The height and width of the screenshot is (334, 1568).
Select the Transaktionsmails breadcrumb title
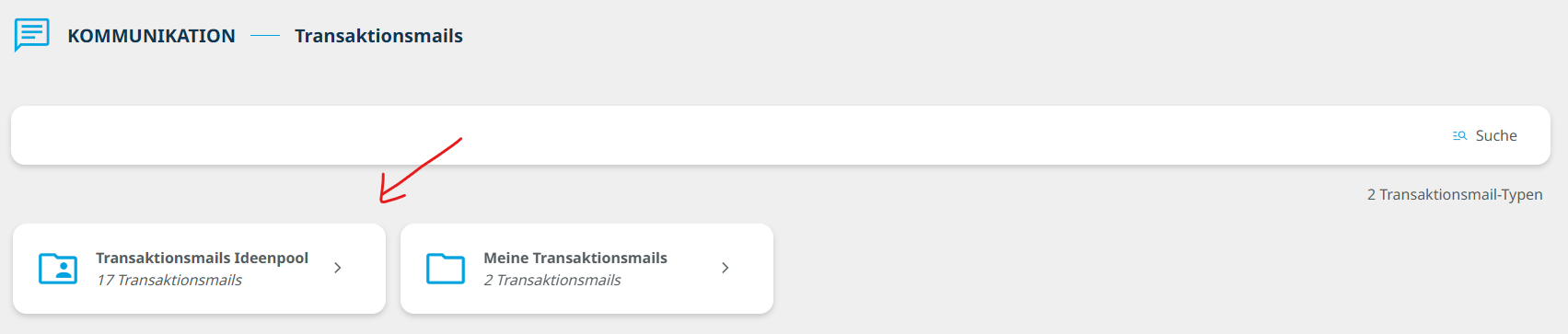[378, 36]
